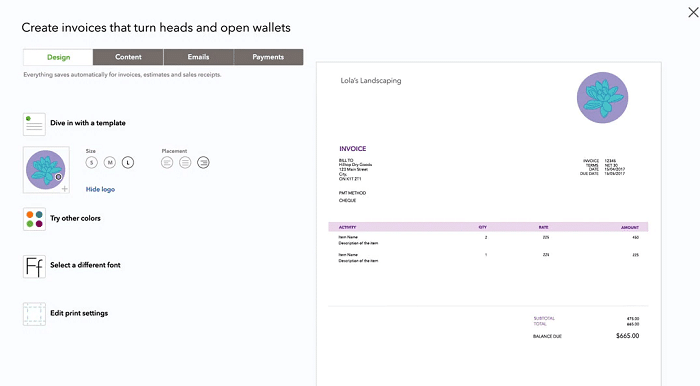
Task: Click the Hide logo link
Action: pyautogui.click(x=100, y=189)
